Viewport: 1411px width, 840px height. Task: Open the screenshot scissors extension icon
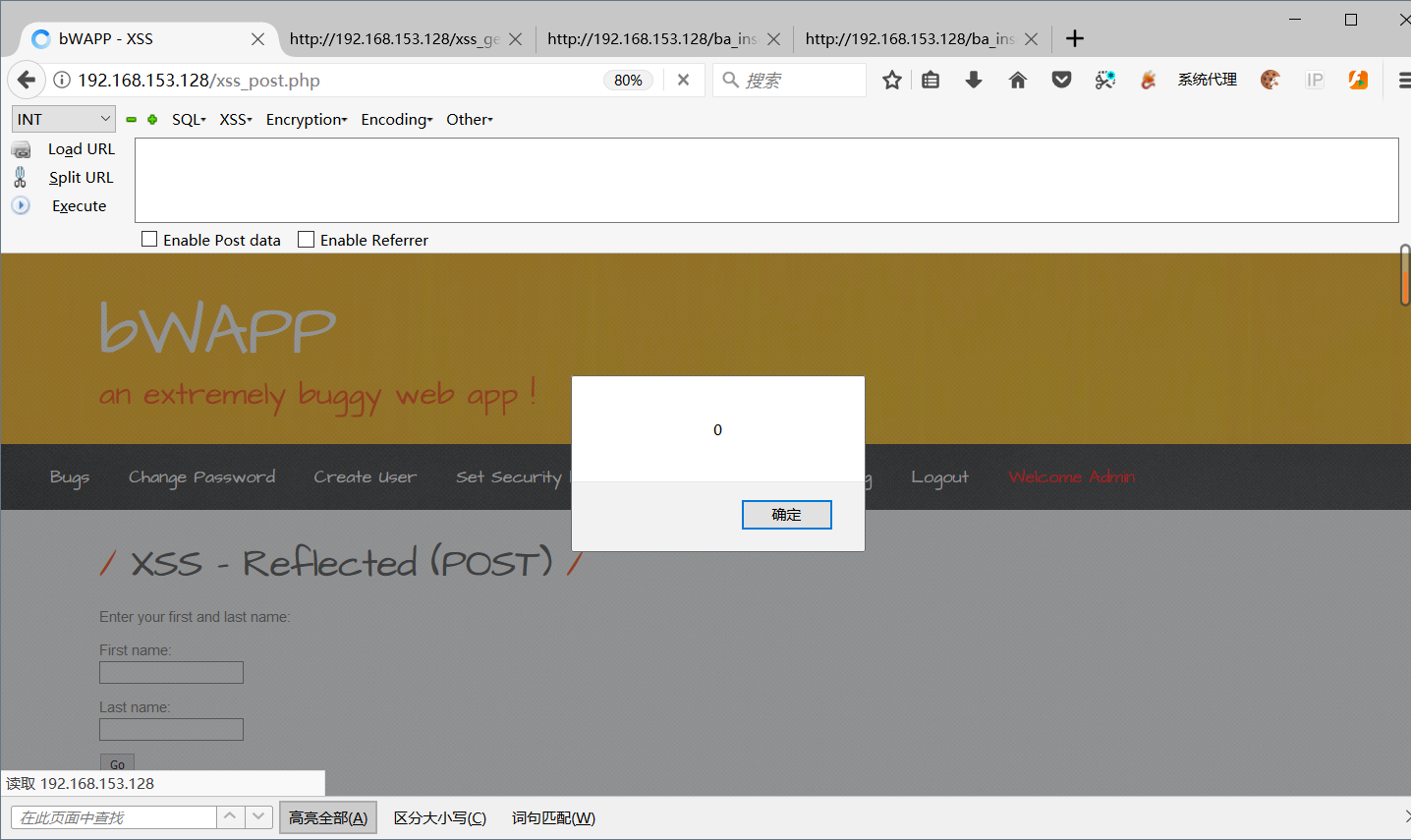coord(1105,80)
